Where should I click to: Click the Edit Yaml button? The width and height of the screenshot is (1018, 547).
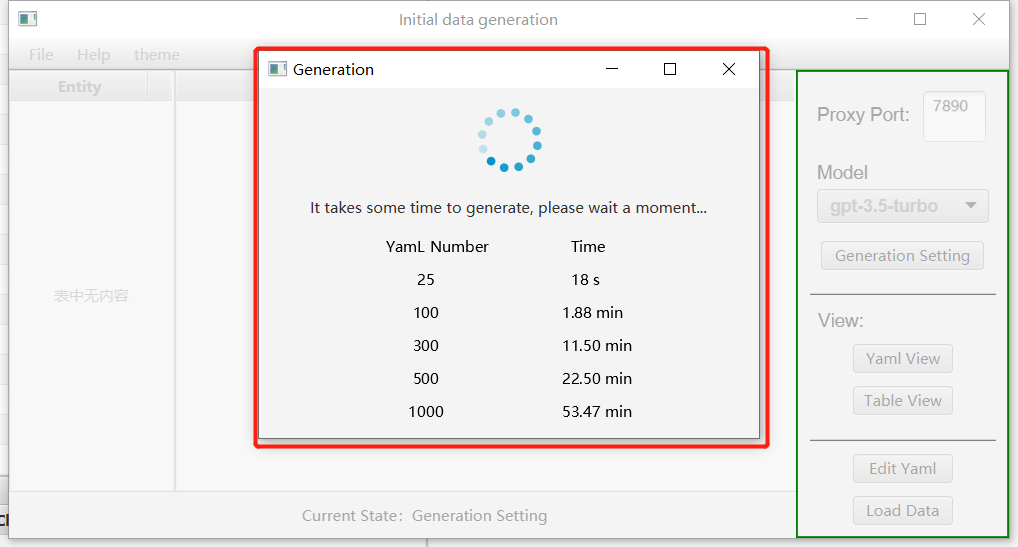[x=903, y=469]
